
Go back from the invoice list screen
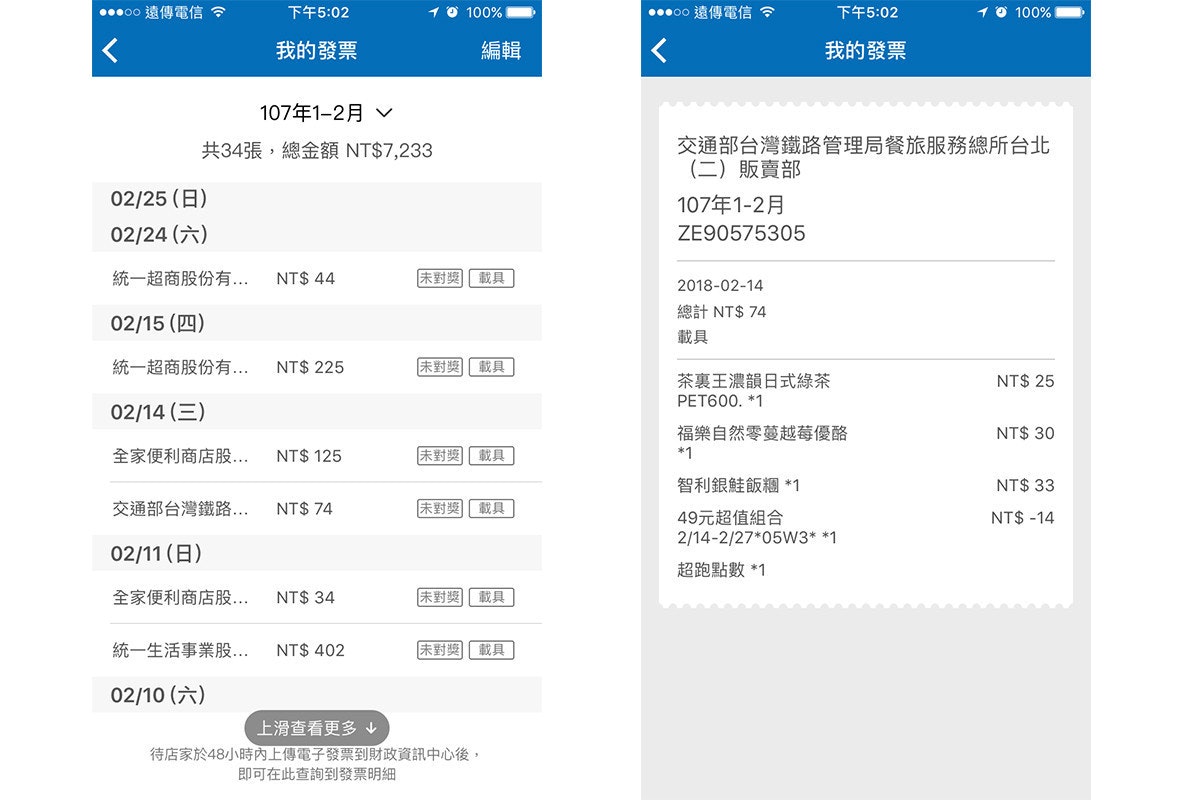(110, 51)
